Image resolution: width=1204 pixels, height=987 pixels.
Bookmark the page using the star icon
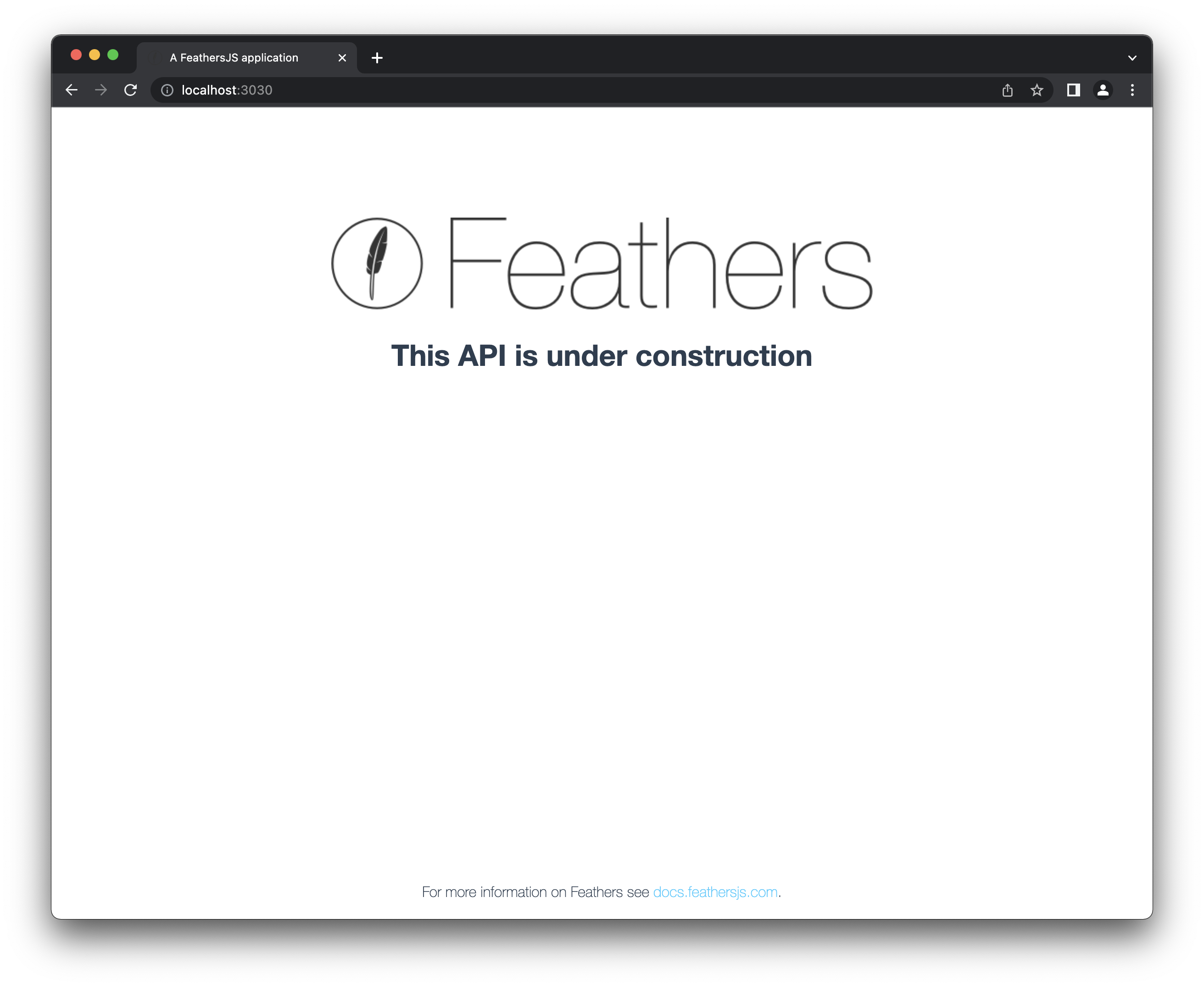click(1037, 90)
